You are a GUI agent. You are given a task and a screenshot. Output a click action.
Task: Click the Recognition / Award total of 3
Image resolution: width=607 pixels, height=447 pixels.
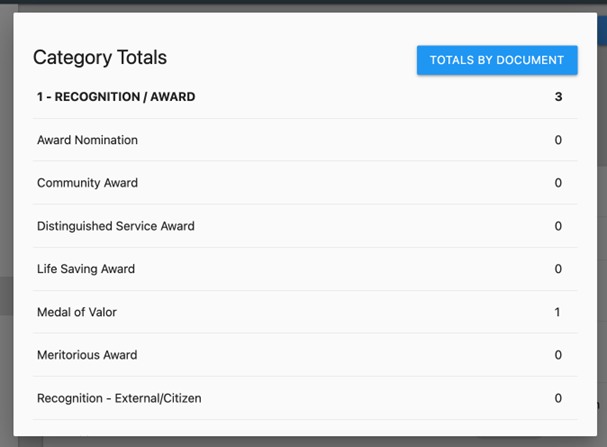[x=558, y=97]
